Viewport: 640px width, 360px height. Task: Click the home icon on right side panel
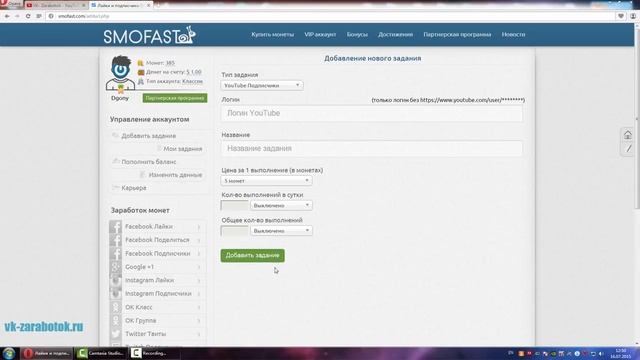coord(628,135)
